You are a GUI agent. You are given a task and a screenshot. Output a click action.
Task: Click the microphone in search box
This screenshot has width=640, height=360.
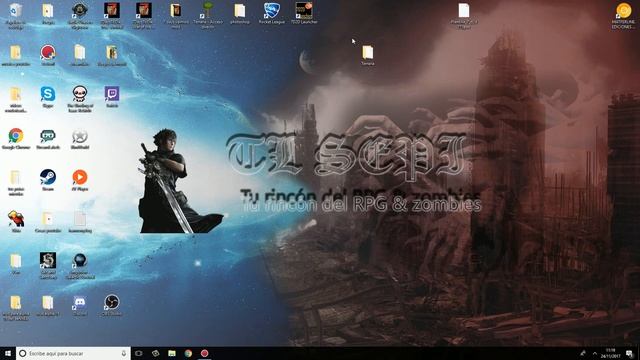point(124,353)
